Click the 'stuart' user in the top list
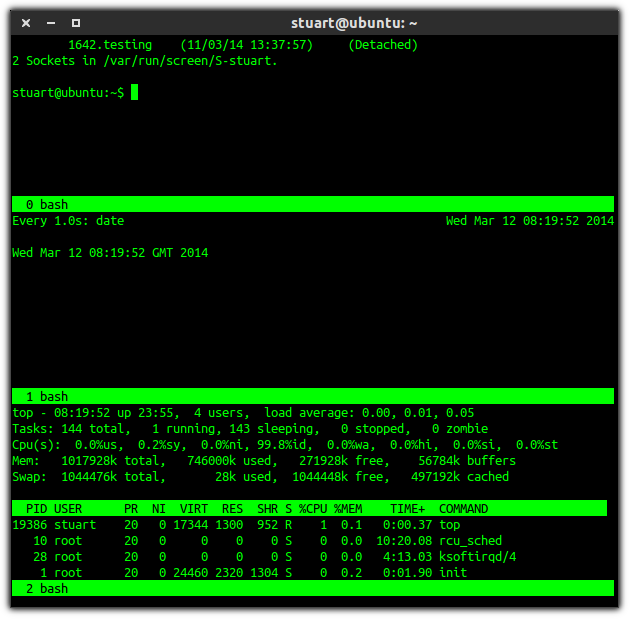This screenshot has height=620, width=631. tap(75, 525)
